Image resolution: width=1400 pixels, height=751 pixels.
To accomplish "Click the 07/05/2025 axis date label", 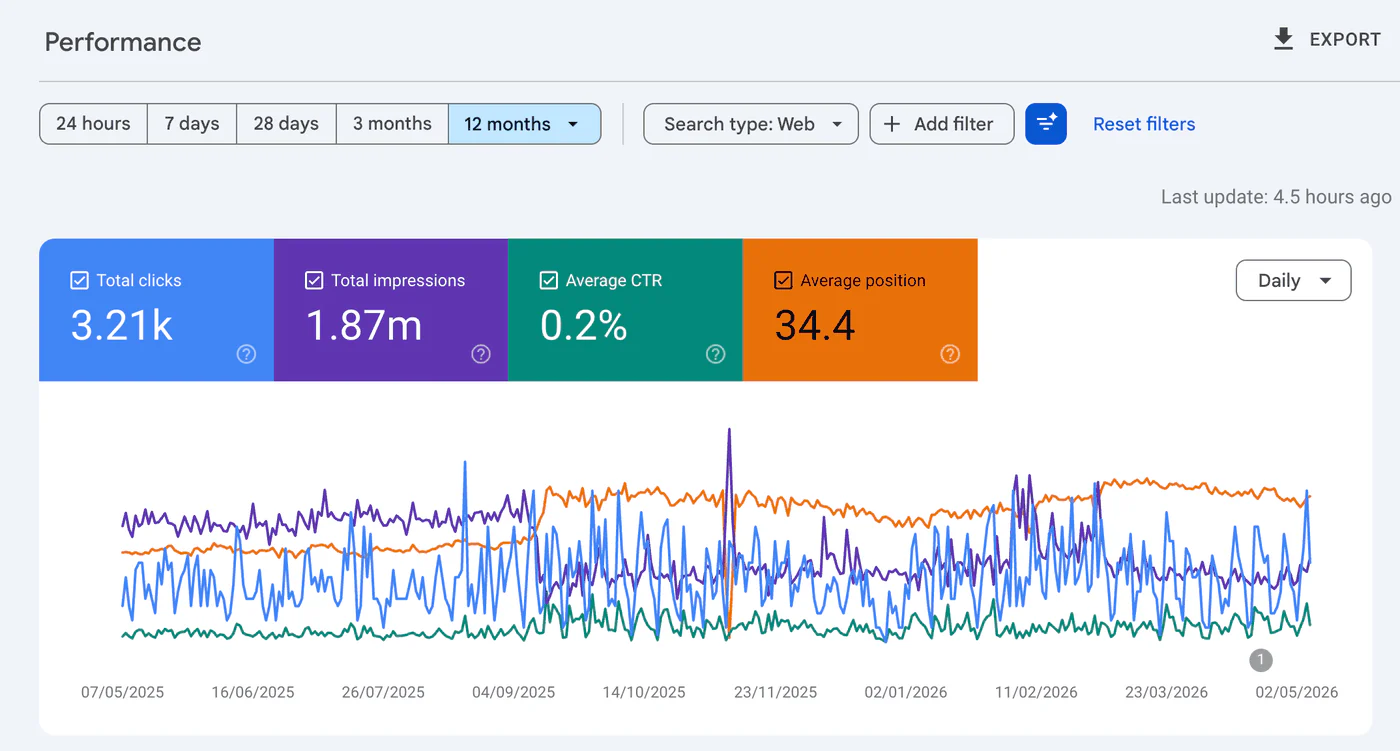I will point(123,692).
